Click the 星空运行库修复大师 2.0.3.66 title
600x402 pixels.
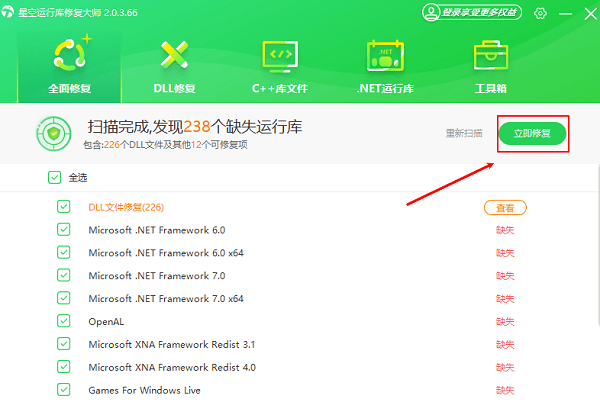pyautogui.click(x=78, y=13)
